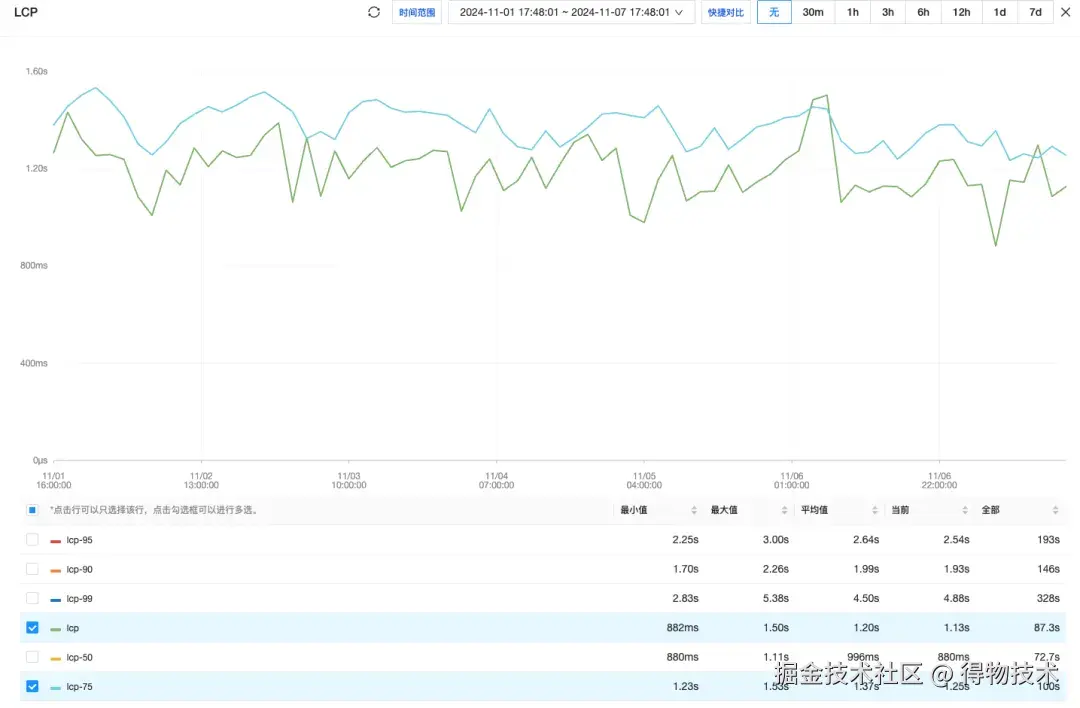Choose the 无 comparison option
The image size is (1080, 708).
pyautogui.click(x=774, y=12)
